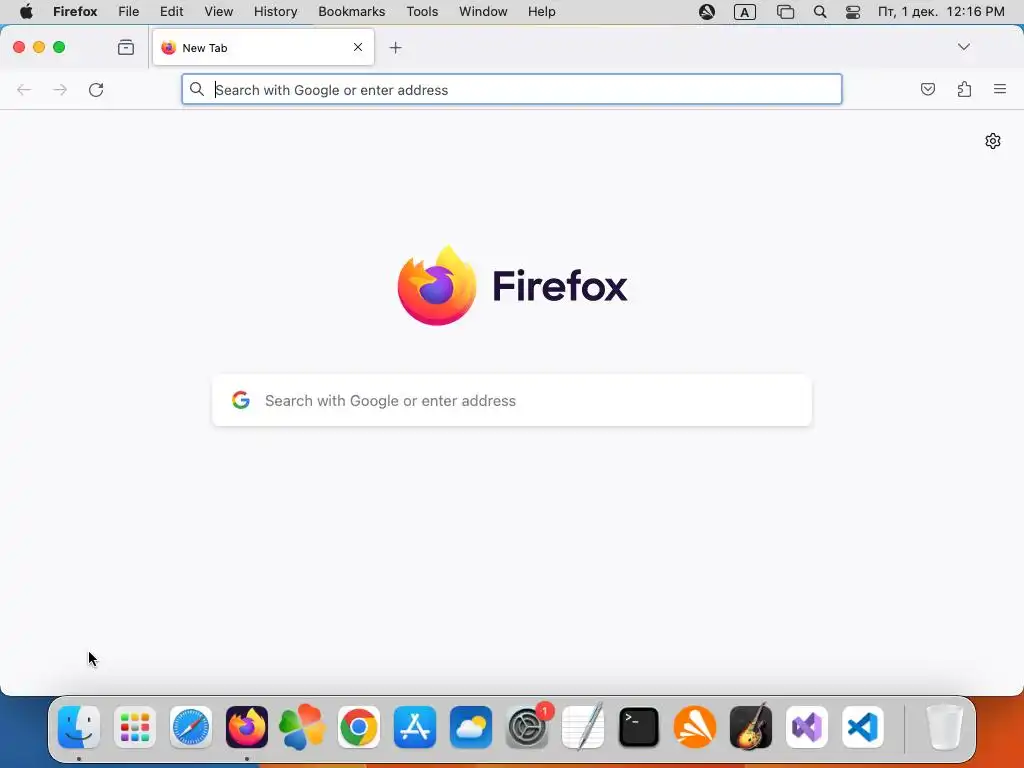The image size is (1024, 768).
Task: Switch keyboard input source in menu bar
Action: [744, 12]
